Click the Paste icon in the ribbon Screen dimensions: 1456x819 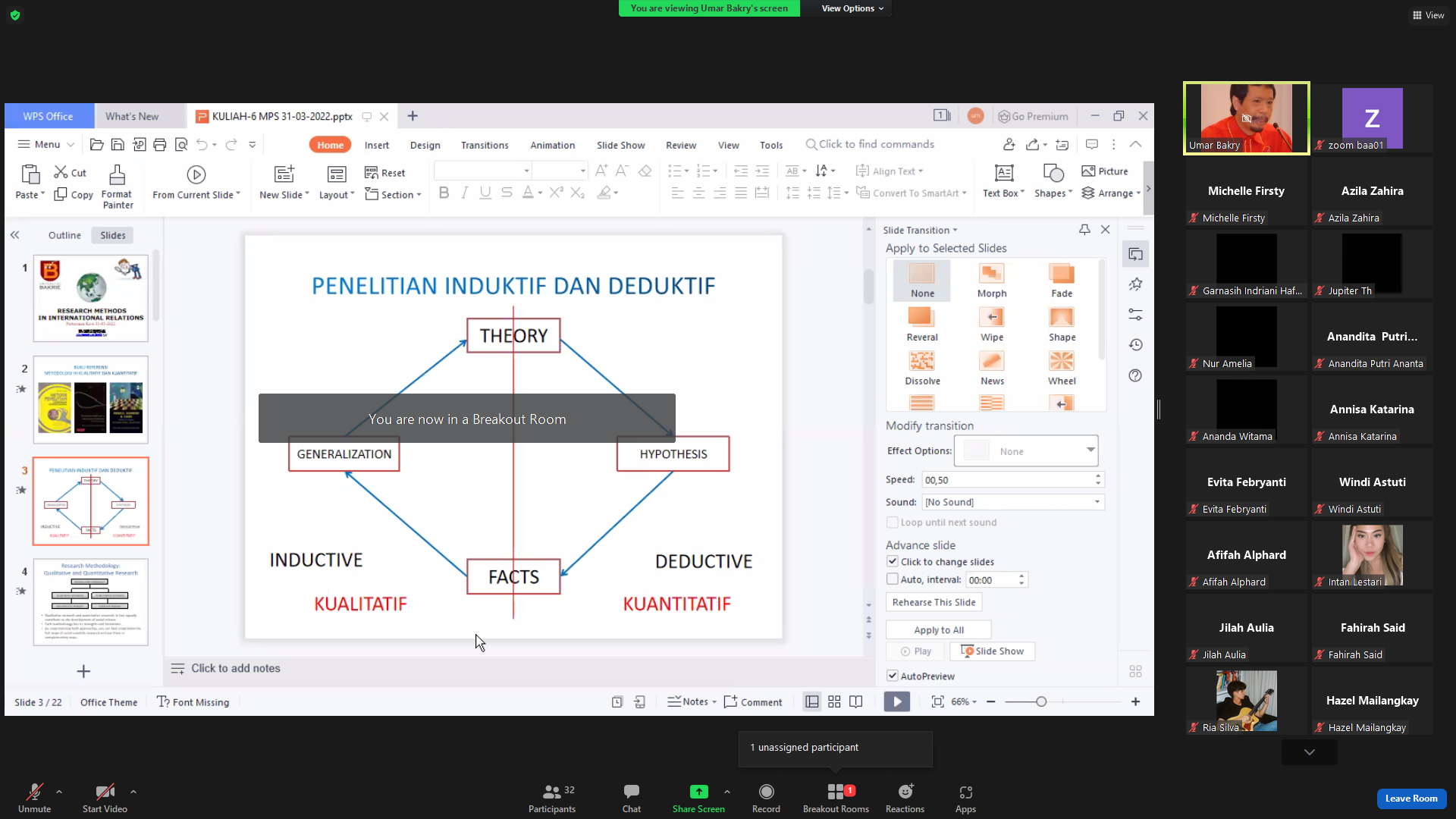30,174
